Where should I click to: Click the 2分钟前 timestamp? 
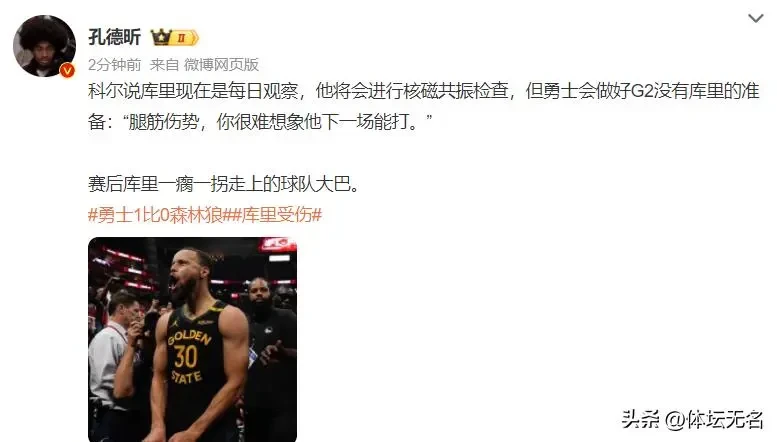coord(114,64)
